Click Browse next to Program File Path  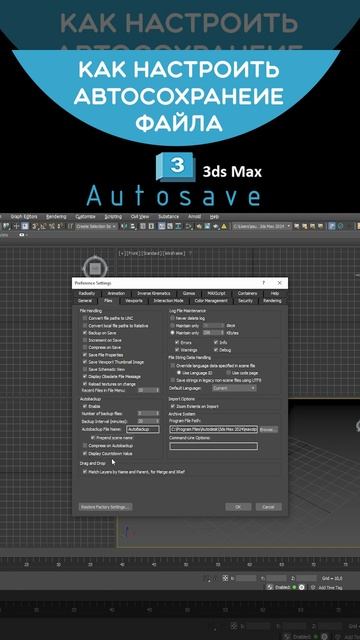269,429
